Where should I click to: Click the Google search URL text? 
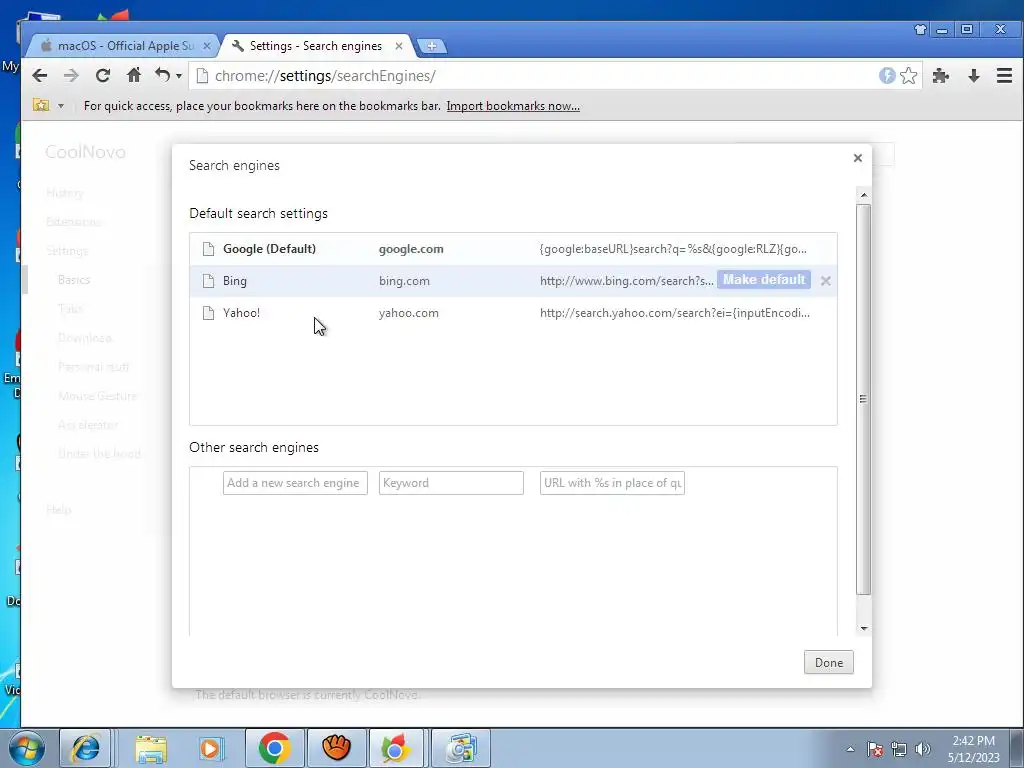click(x=673, y=249)
